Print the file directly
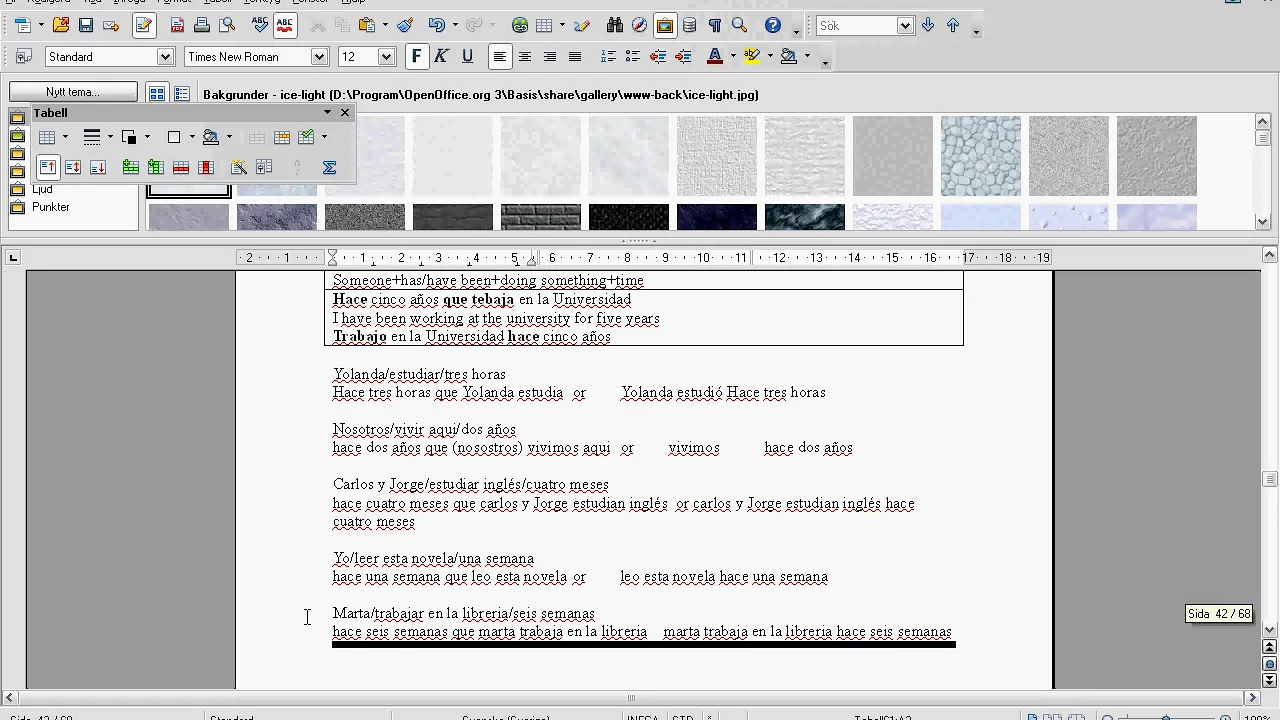Screen dimensions: 1280x720 click(202, 25)
